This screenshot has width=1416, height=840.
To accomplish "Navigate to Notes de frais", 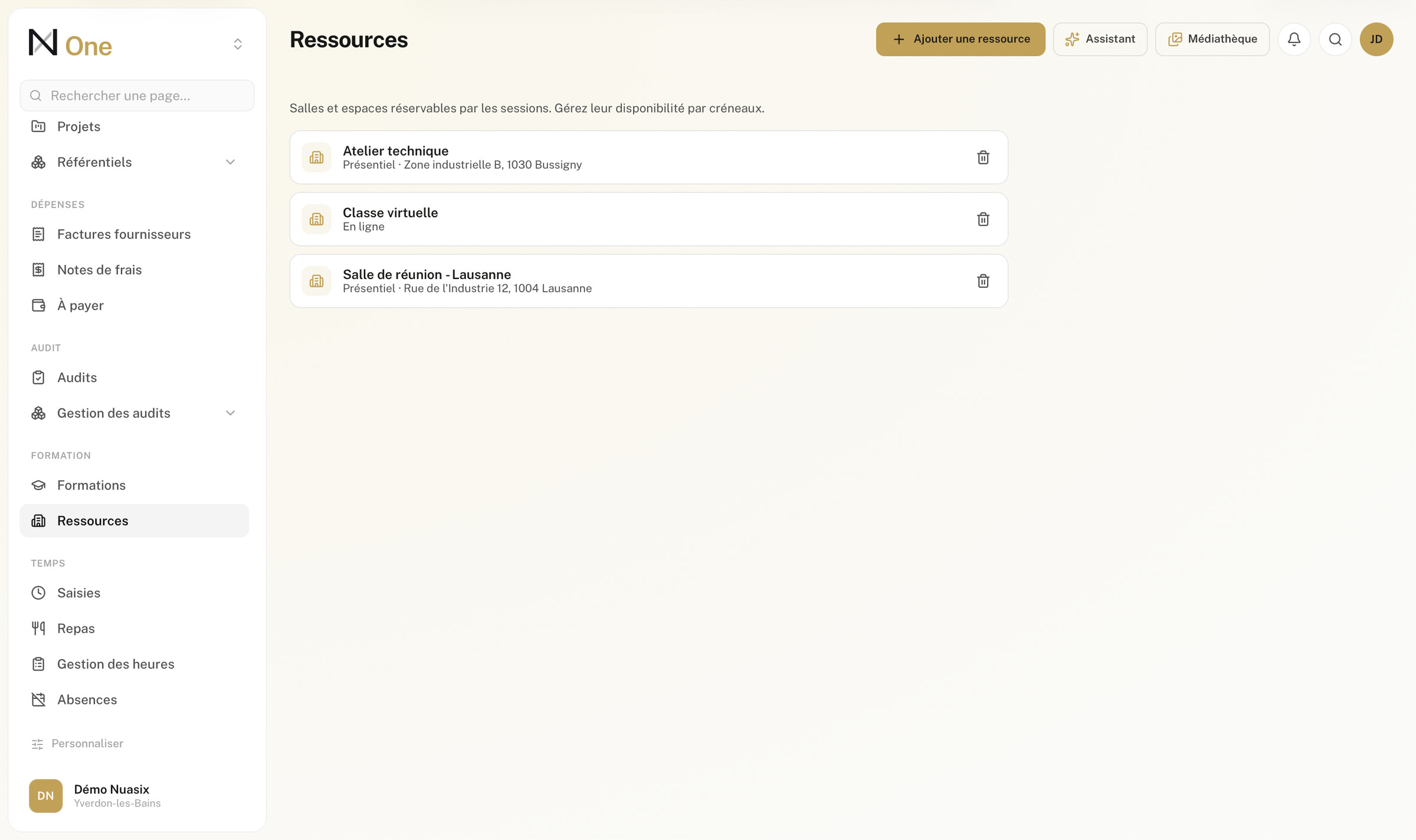I will pyautogui.click(x=135, y=270).
